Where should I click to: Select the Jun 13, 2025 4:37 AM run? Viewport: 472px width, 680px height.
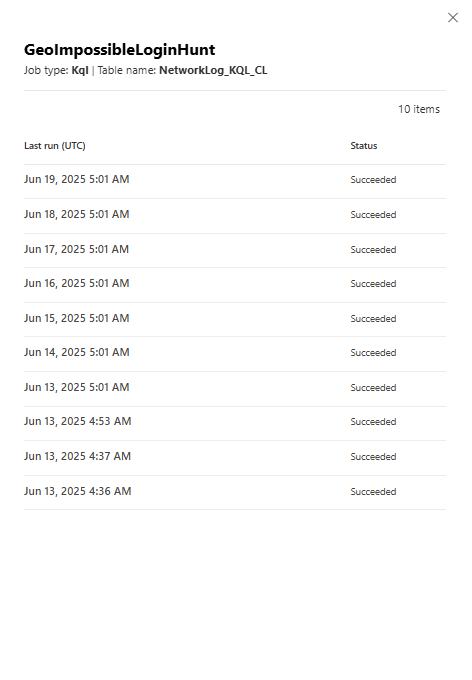[235, 458]
